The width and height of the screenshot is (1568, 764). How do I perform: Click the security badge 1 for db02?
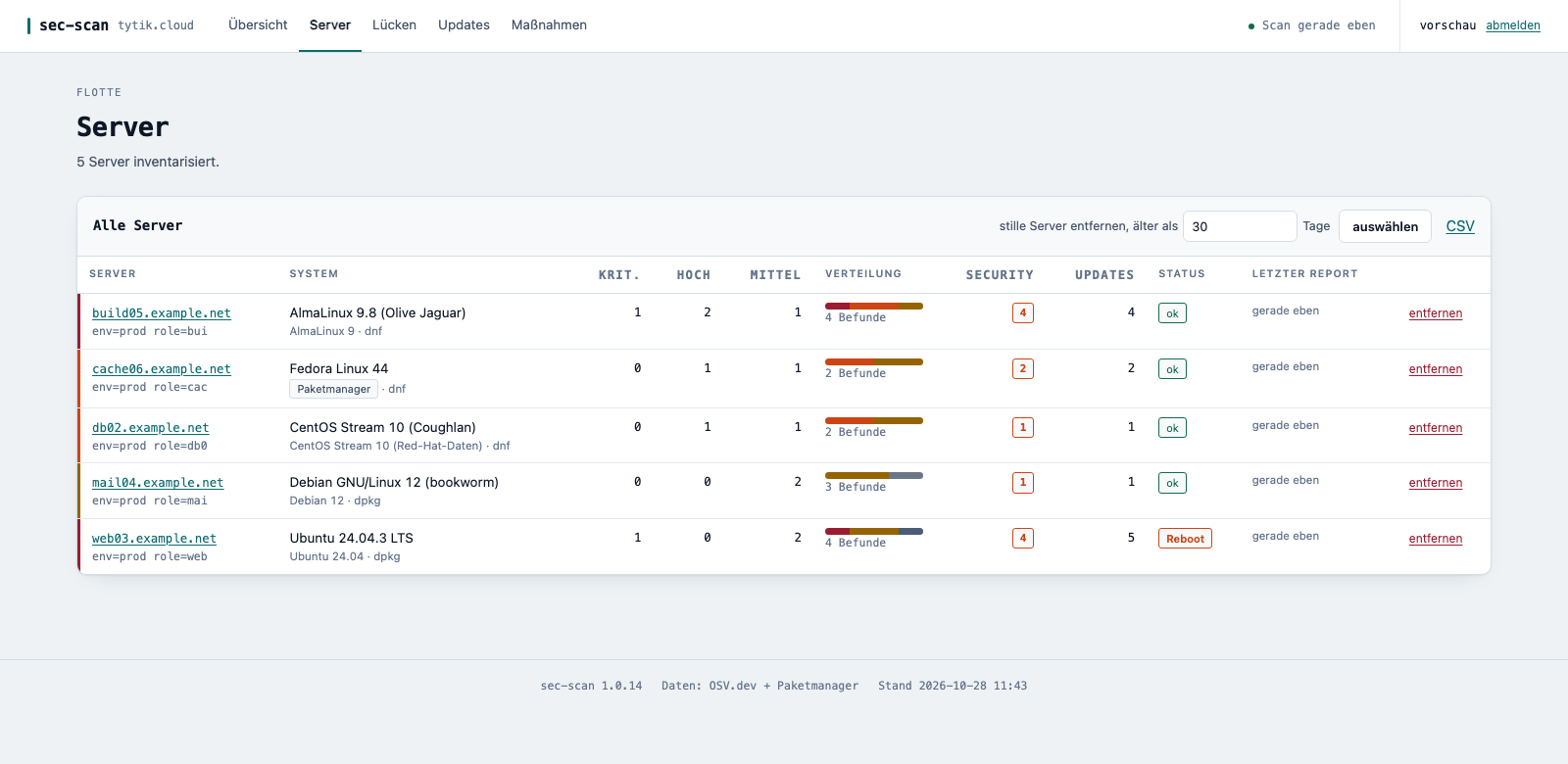pyautogui.click(x=1023, y=428)
